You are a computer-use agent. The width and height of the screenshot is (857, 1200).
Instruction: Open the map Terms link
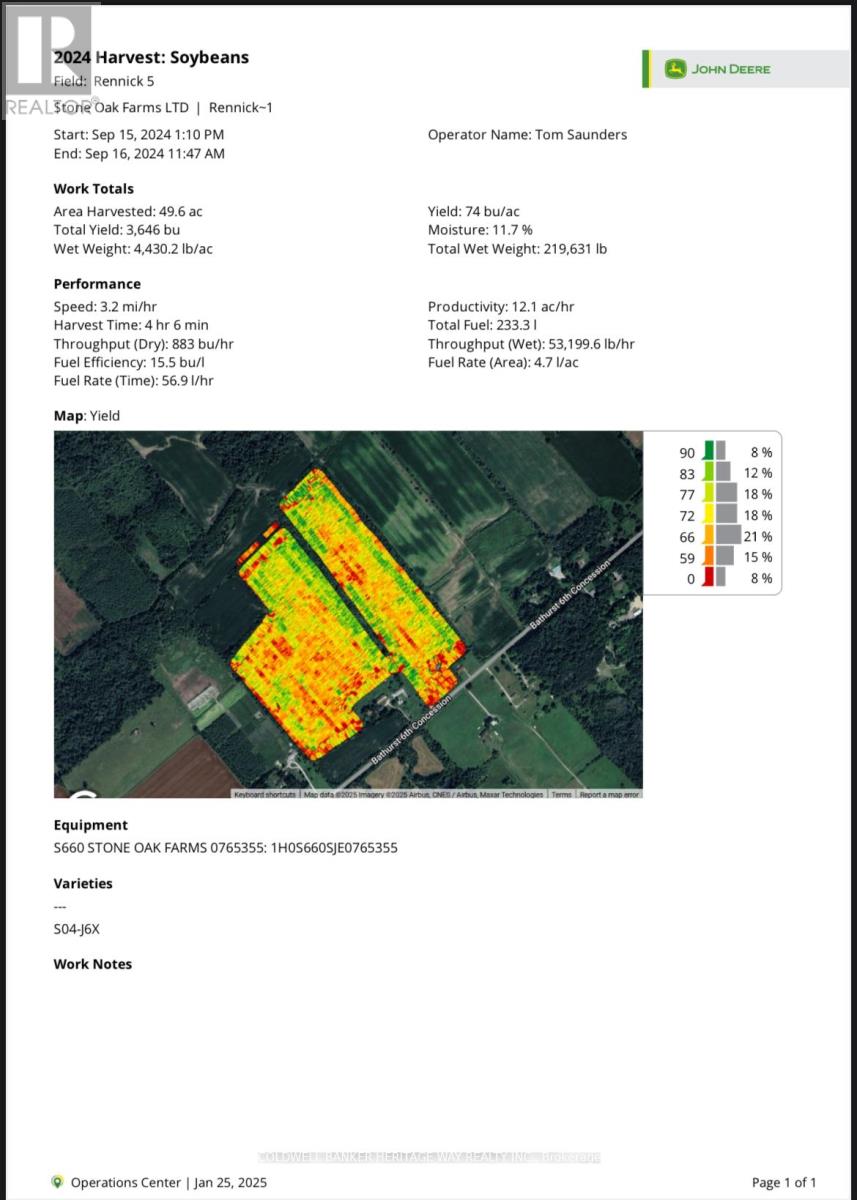coord(561,795)
